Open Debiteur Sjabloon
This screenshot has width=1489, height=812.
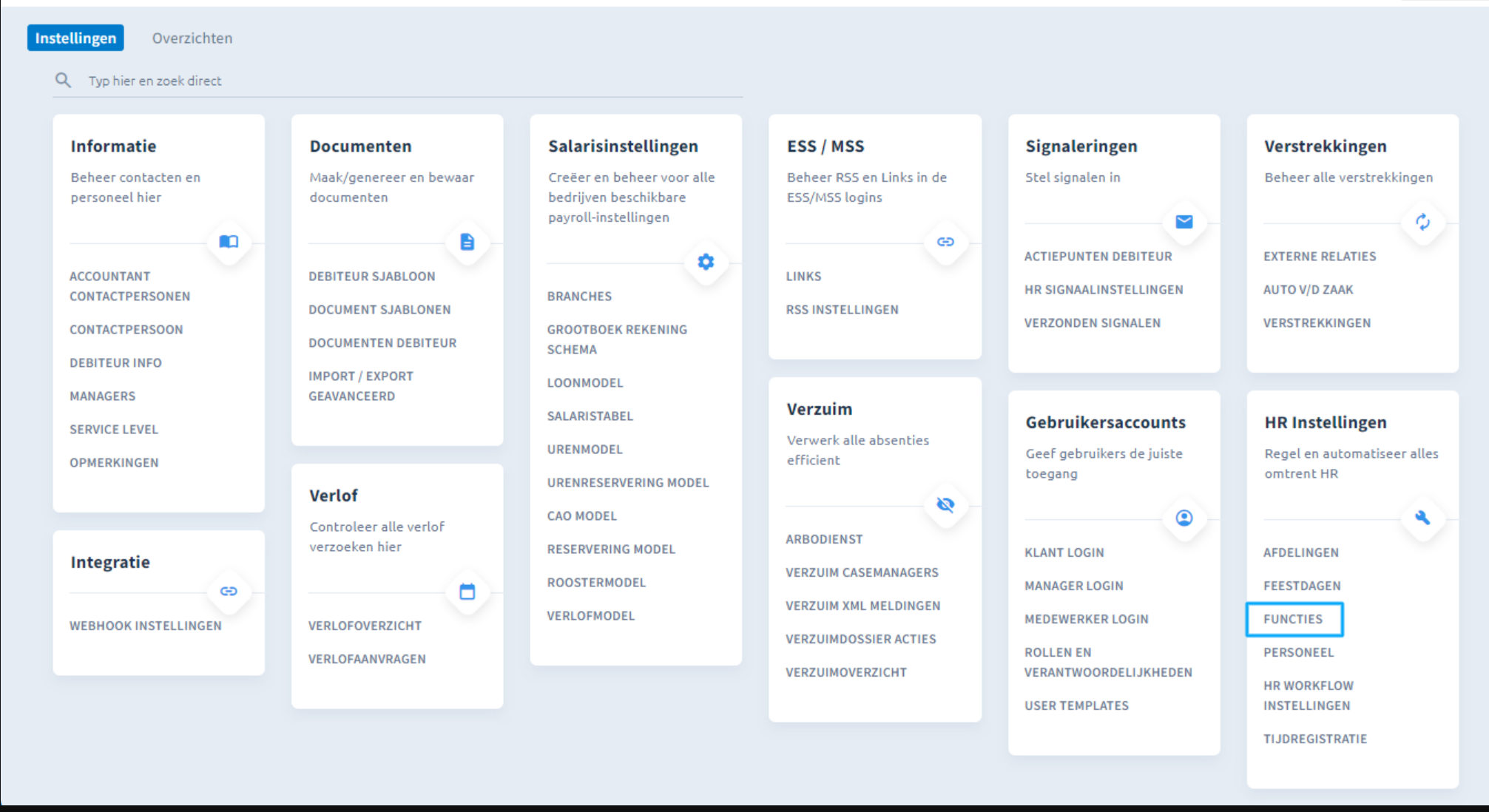372,276
